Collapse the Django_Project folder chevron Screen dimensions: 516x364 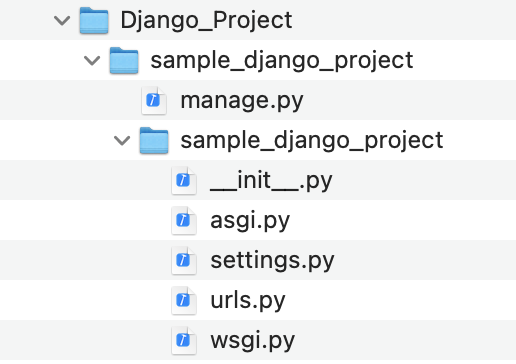62,21
